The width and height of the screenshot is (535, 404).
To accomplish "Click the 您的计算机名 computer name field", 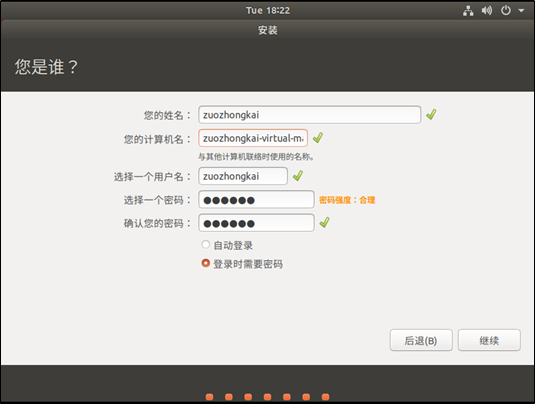I will tap(253, 138).
